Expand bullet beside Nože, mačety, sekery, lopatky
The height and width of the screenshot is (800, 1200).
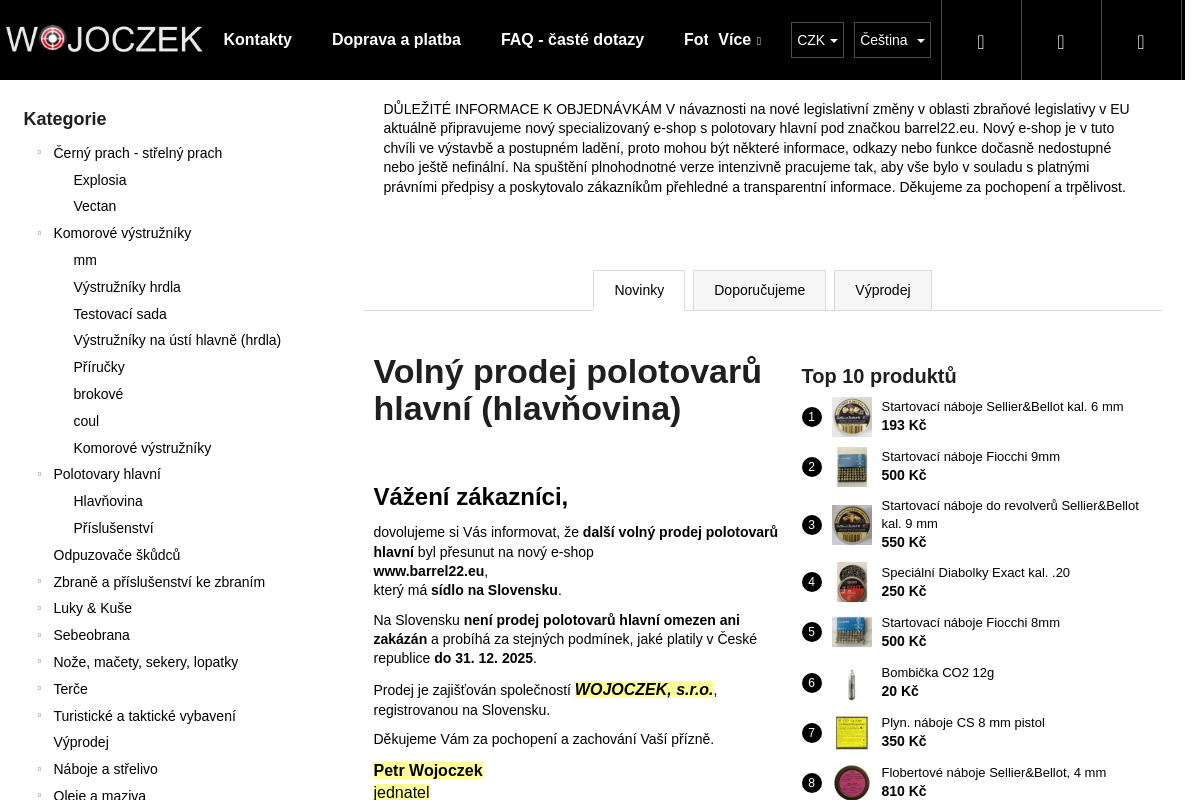pyautogui.click(x=39, y=662)
